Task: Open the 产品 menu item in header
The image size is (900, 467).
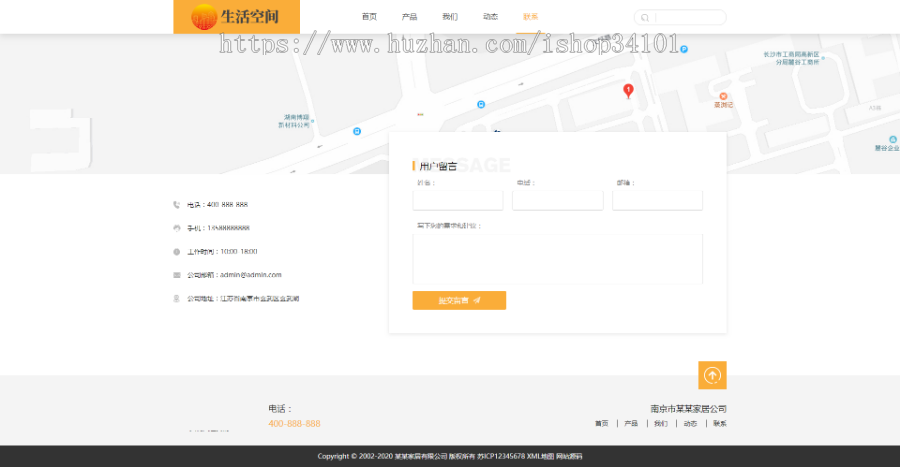Action: (x=409, y=17)
